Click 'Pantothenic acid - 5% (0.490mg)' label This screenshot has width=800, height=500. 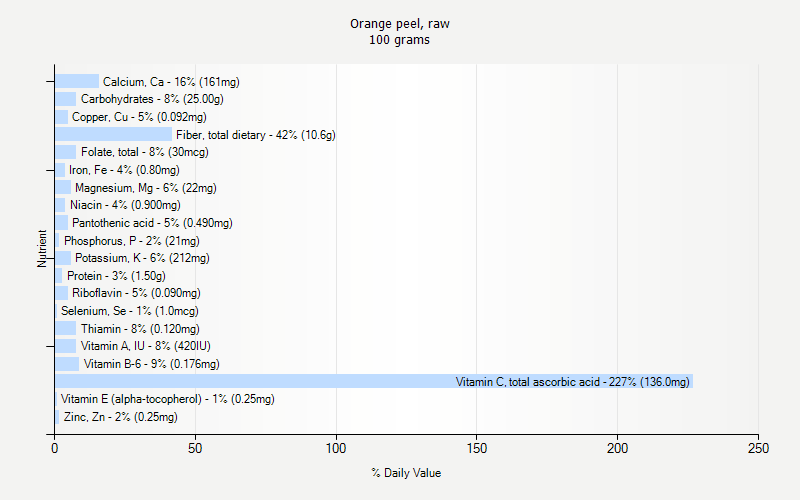coord(152,223)
